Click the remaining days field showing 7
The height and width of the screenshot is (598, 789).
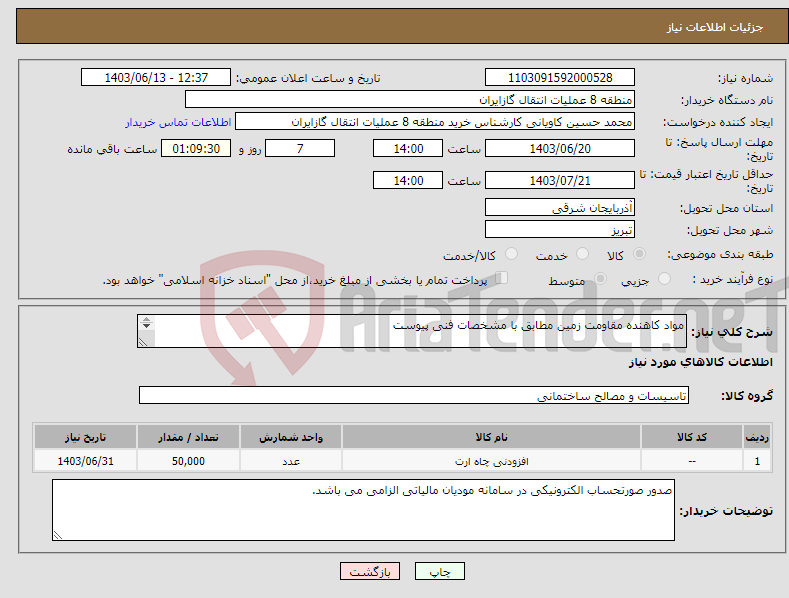(300, 148)
